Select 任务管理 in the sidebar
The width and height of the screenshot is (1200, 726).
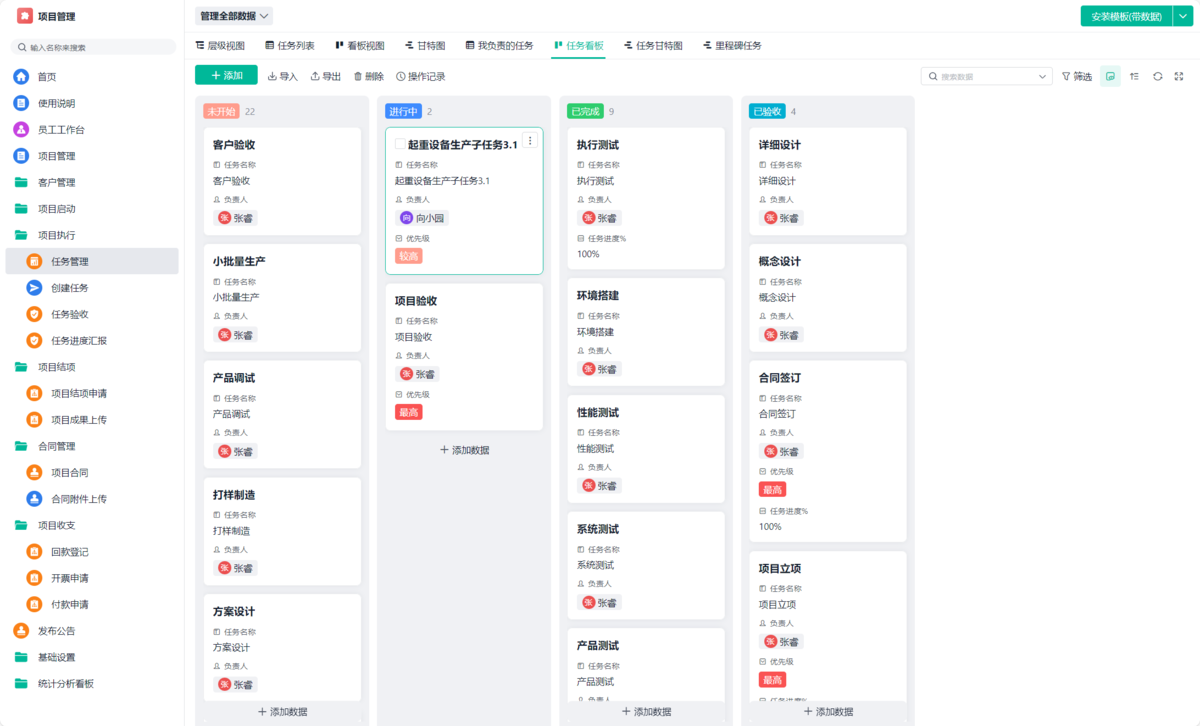click(92, 261)
